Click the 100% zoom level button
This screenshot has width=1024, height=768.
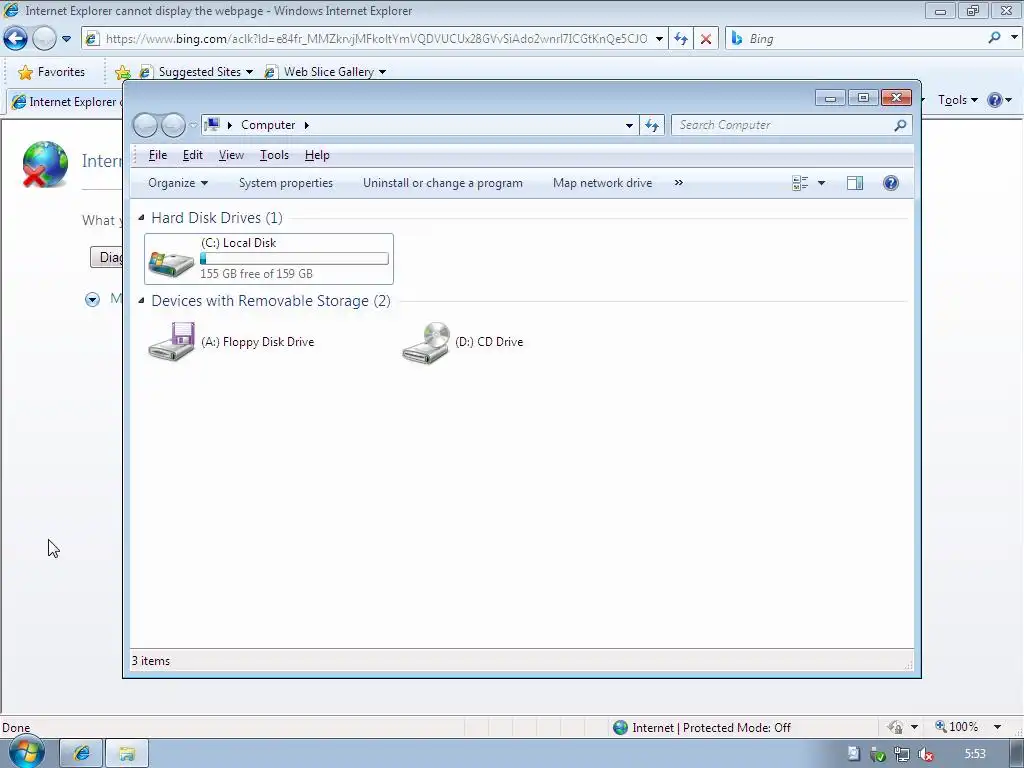pyautogui.click(x=957, y=727)
